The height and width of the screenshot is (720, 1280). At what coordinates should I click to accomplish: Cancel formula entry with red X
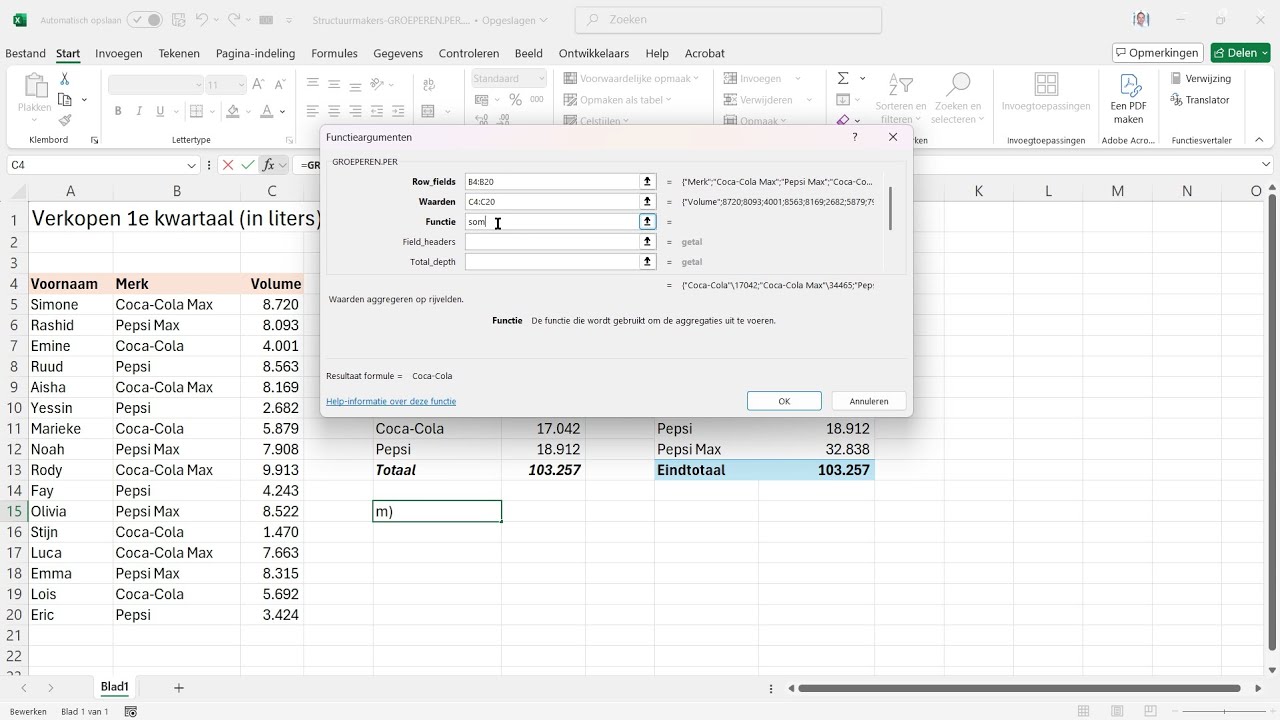tap(228, 165)
